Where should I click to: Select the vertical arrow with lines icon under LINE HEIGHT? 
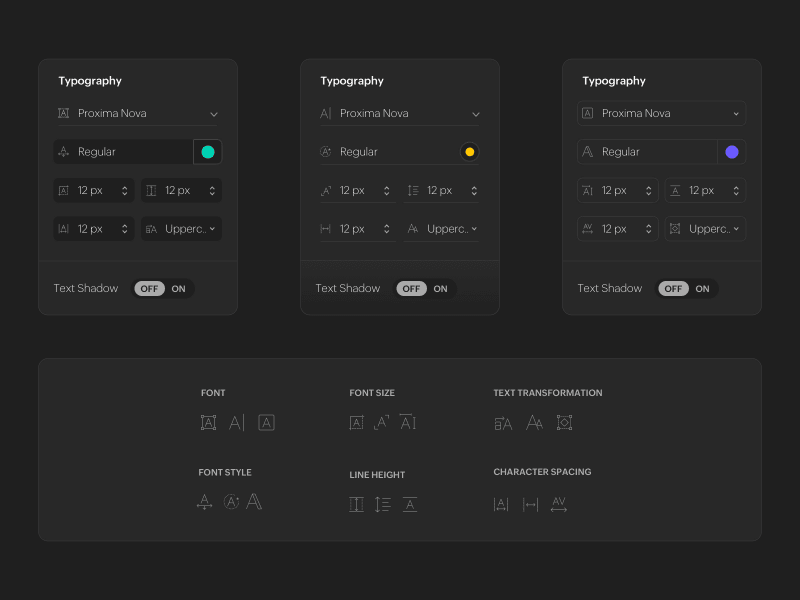pos(383,505)
